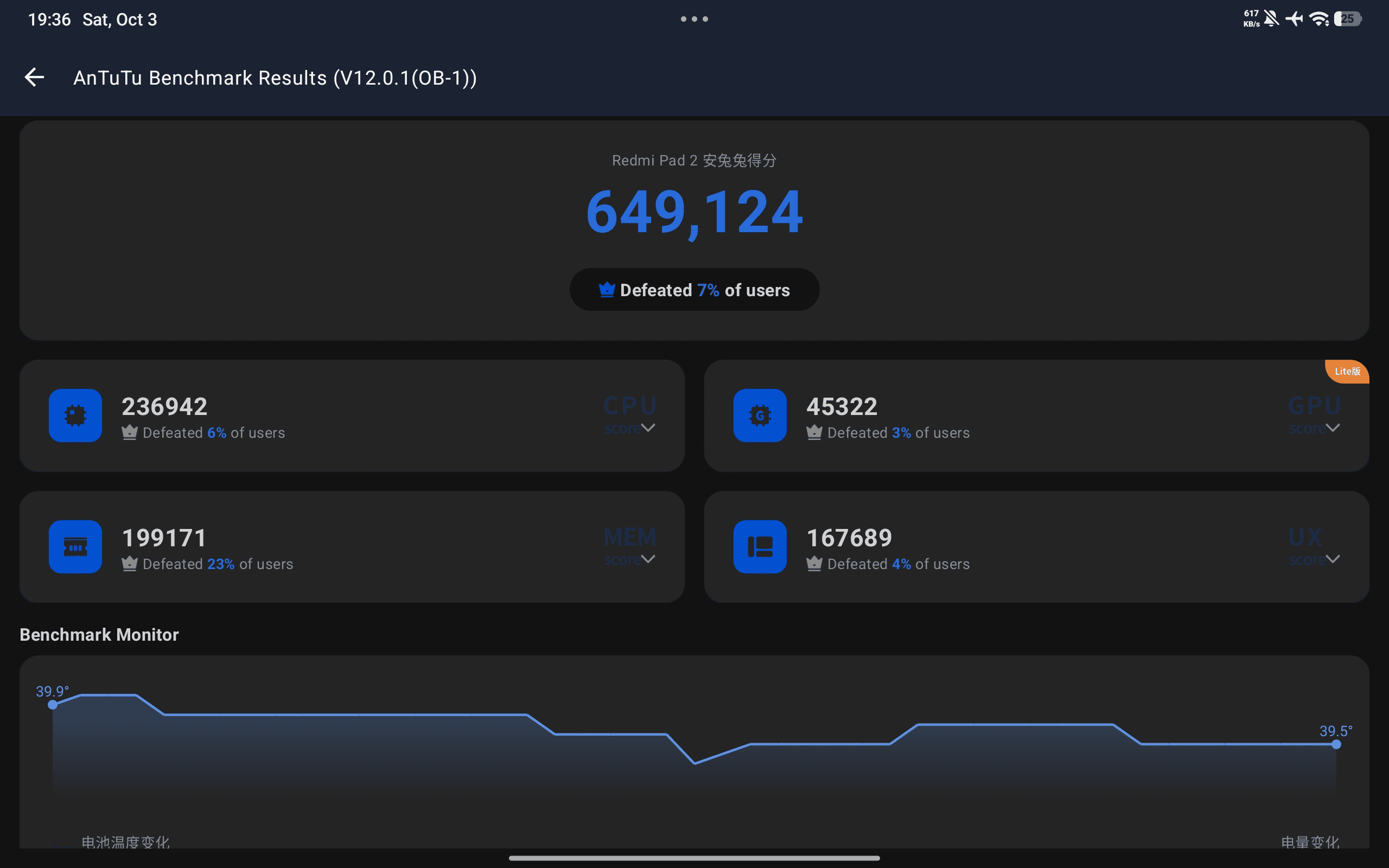The image size is (1389, 868).
Task: Tap the battery indicator showing 25
Action: click(1347, 19)
